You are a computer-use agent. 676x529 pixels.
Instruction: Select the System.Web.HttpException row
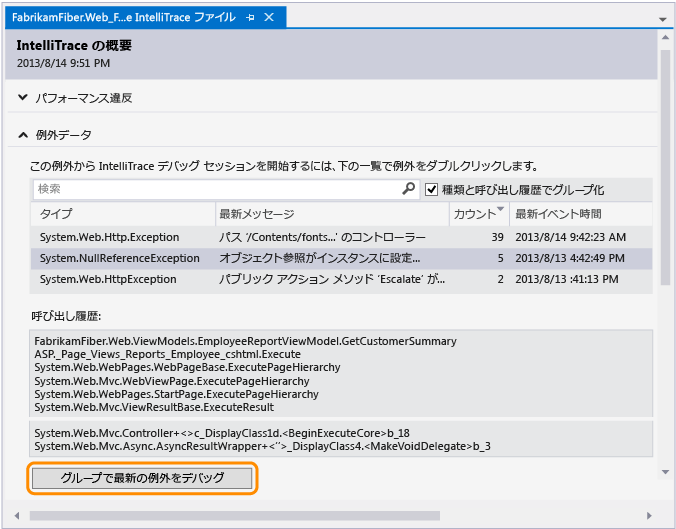click(x=341, y=279)
